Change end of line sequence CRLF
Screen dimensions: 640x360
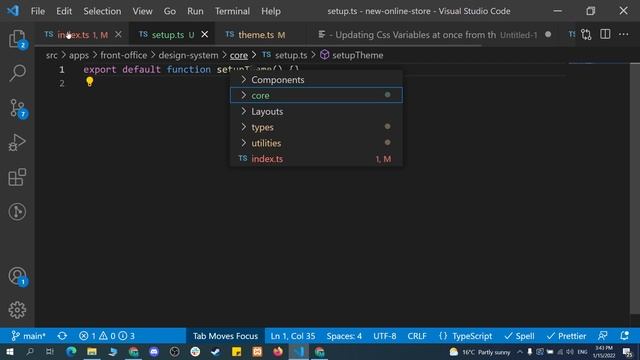coord(417,336)
